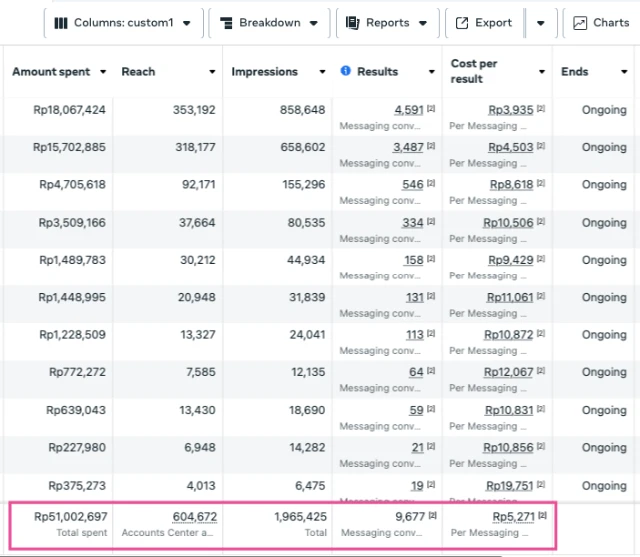The width and height of the screenshot is (640, 557).
Task: Open the 4,591 results link
Action: click(x=409, y=110)
